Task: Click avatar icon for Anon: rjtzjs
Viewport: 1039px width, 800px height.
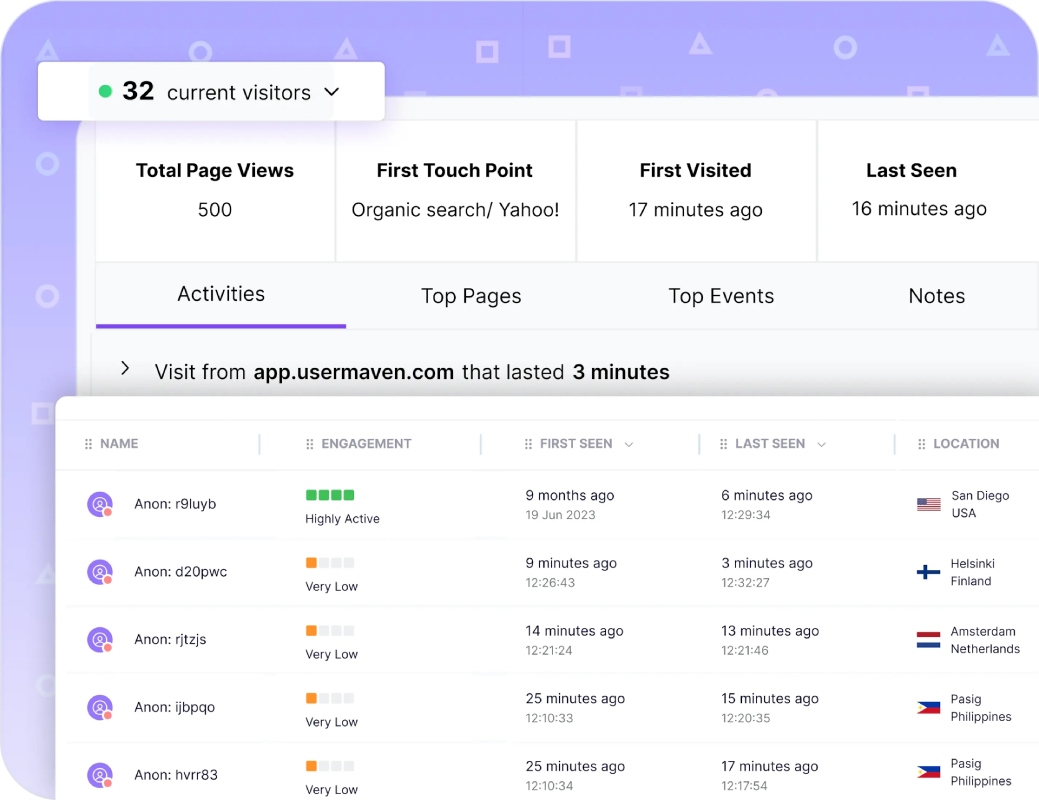Action: pyautogui.click(x=100, y=640)
